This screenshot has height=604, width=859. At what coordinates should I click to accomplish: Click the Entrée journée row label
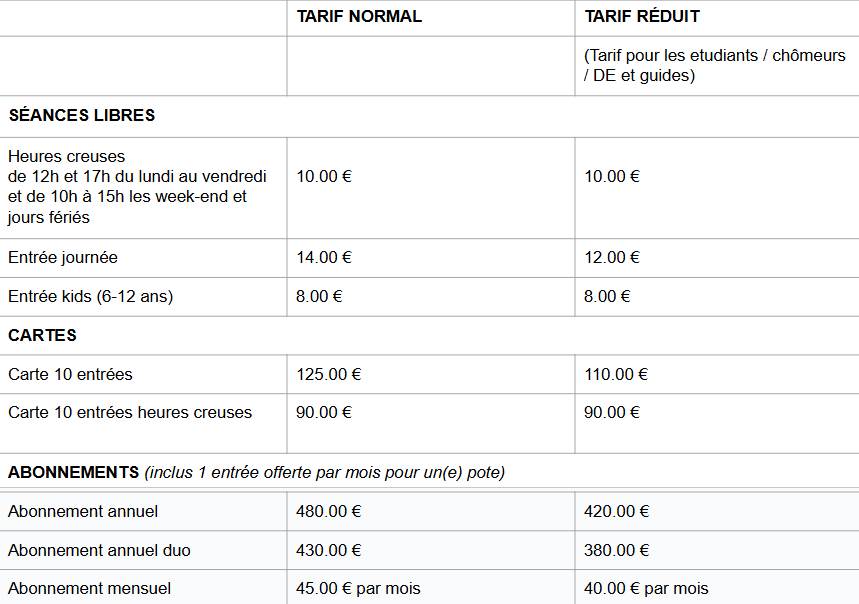[x=63, y=257]
